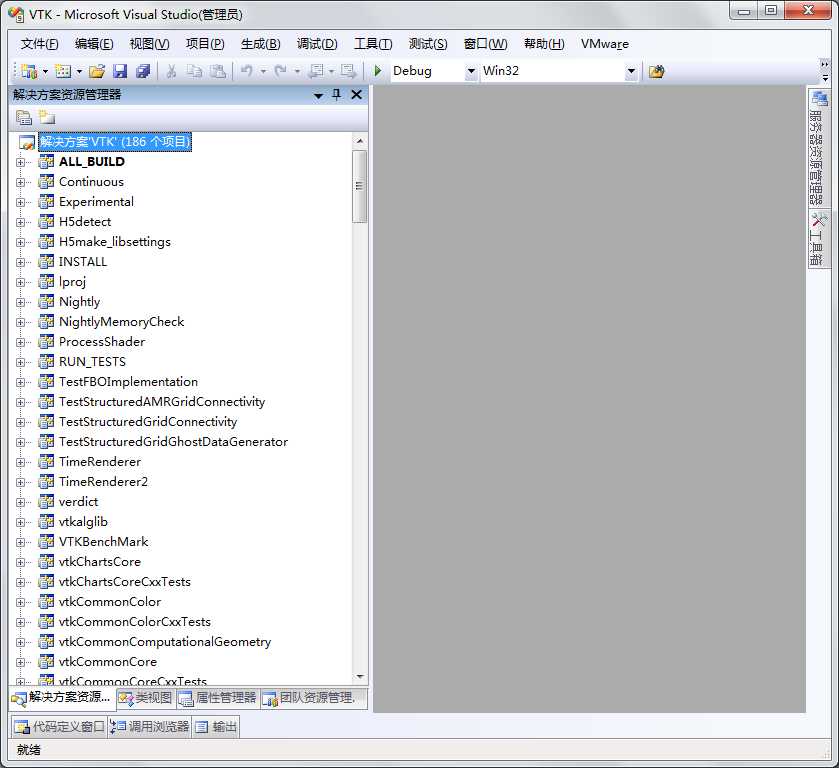Open 代码定义窗口 bottom tab
The image size is (839, 768).
coord(59,727)
